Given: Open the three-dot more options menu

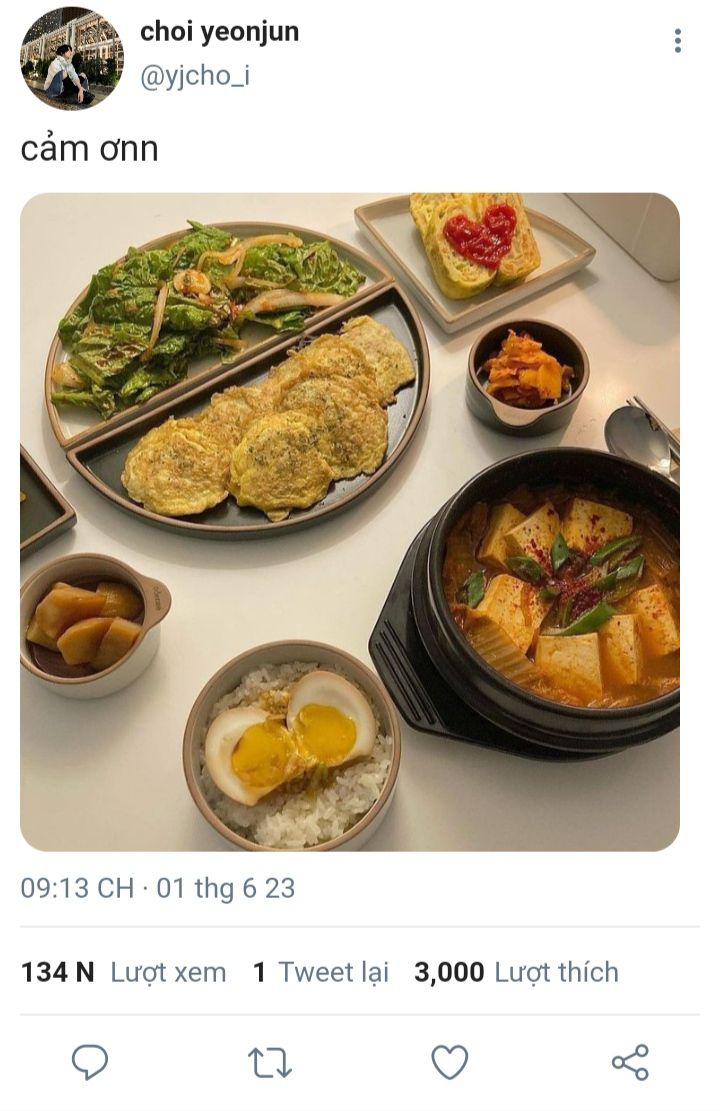Looking at the screenshot, I should point(678,41).
